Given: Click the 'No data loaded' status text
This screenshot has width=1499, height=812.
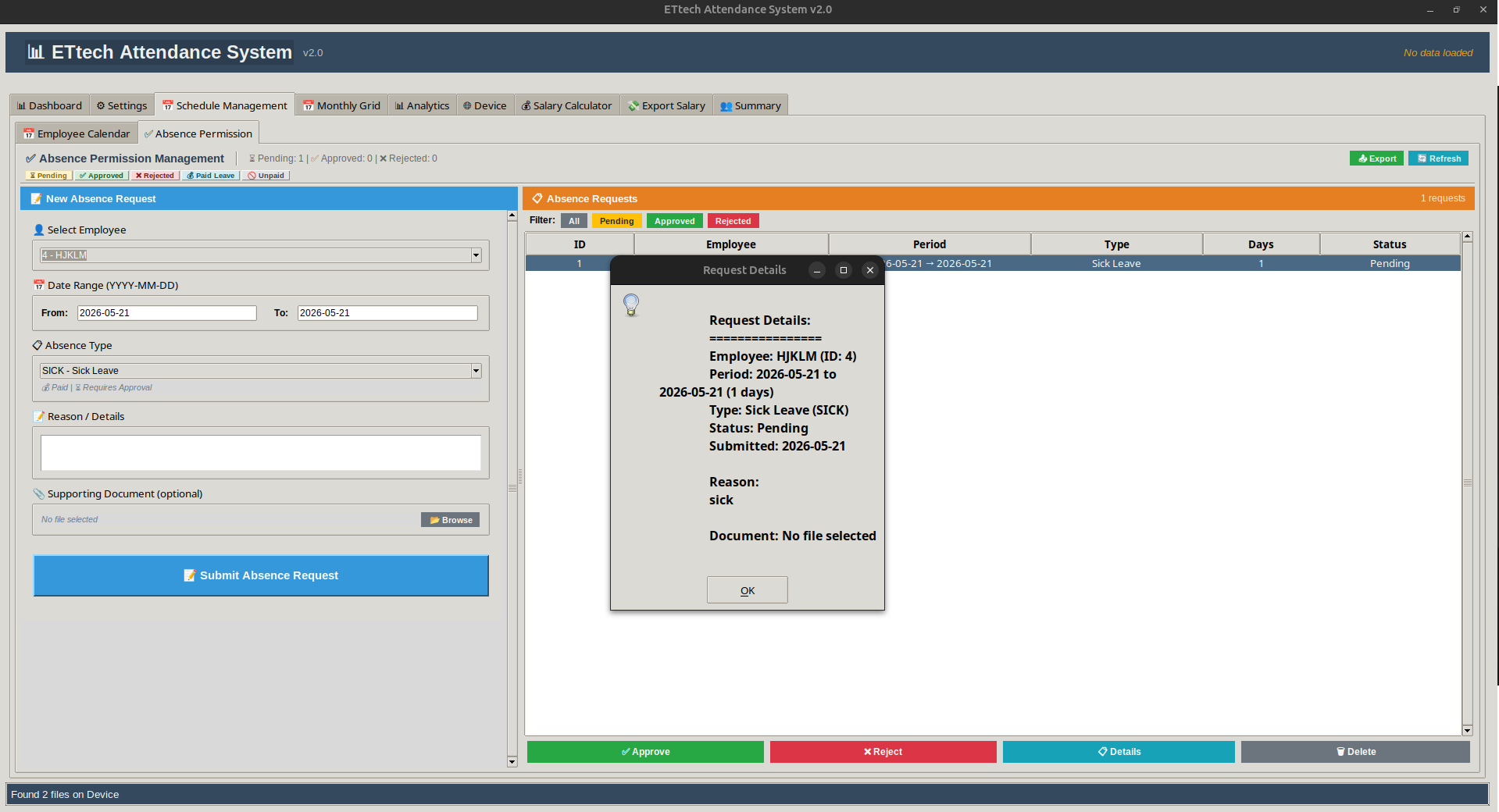Looking at the screenshot, I should pyautogui.click(x=1438, y=53).
